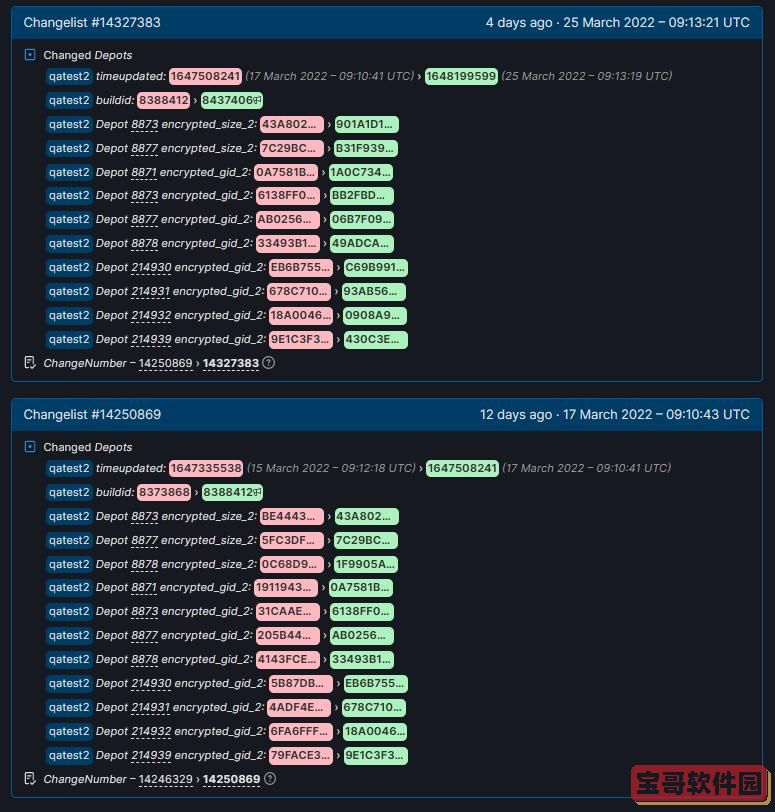Click old buildid value 8388412 in red
Image resolution: width=775 pixels, height=812 pixels.
point(164,100)
